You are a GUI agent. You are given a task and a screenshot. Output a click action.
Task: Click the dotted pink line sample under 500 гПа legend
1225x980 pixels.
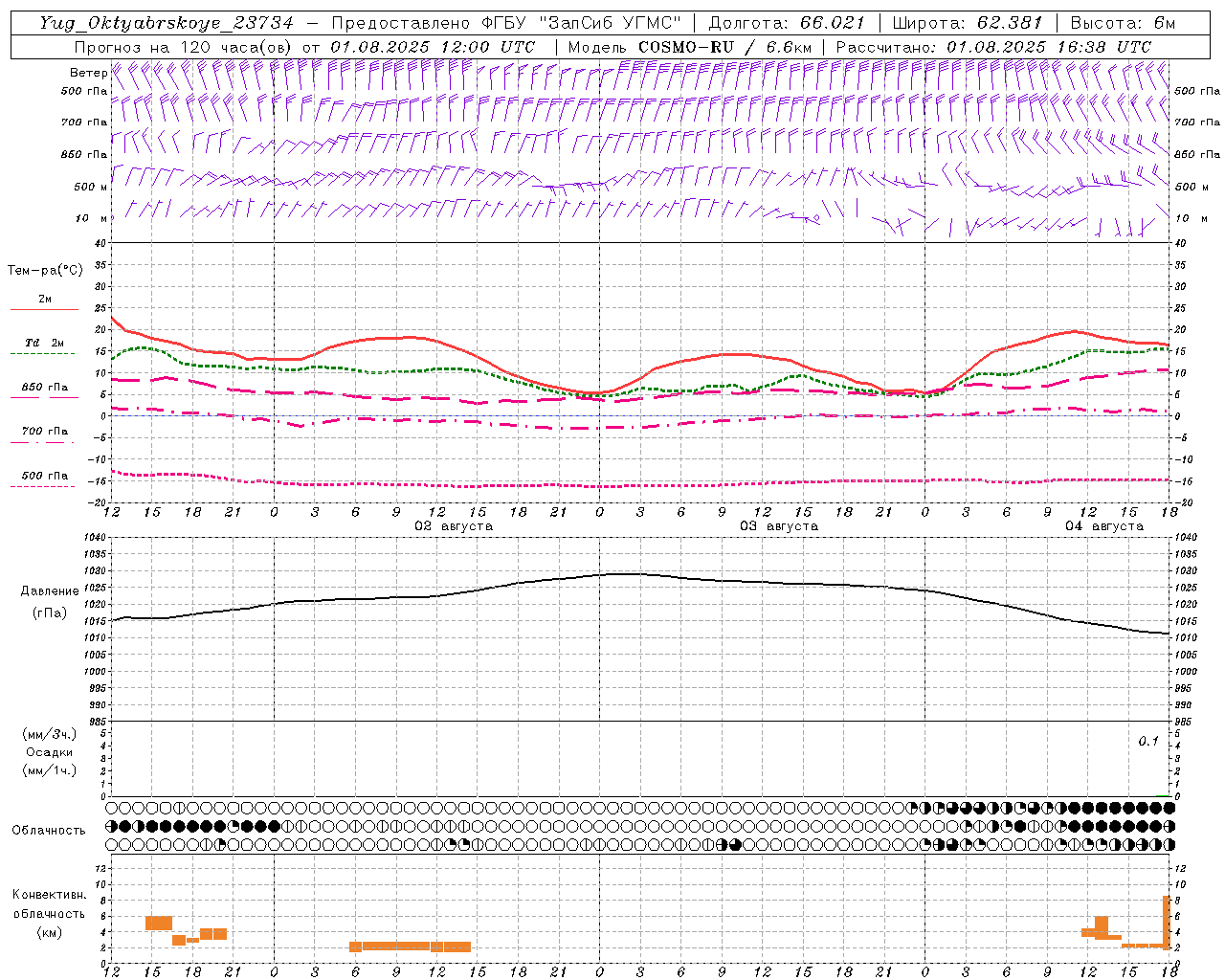point(42,486)
